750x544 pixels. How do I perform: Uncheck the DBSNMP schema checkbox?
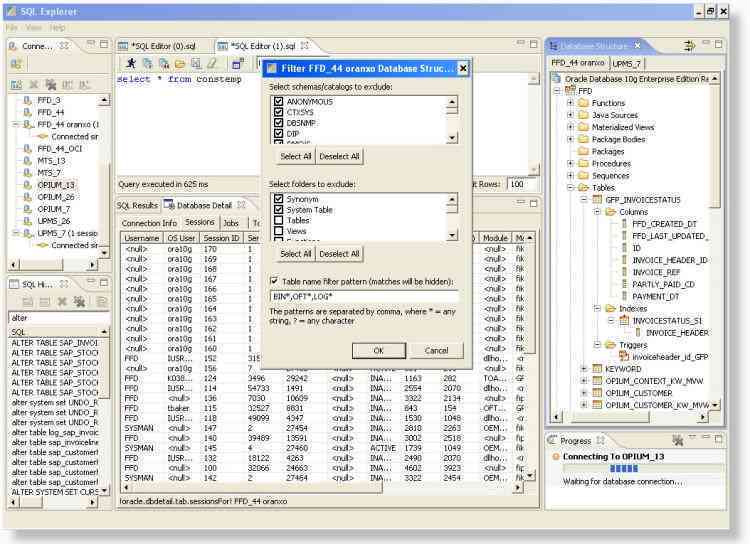(x=278, y=122)
